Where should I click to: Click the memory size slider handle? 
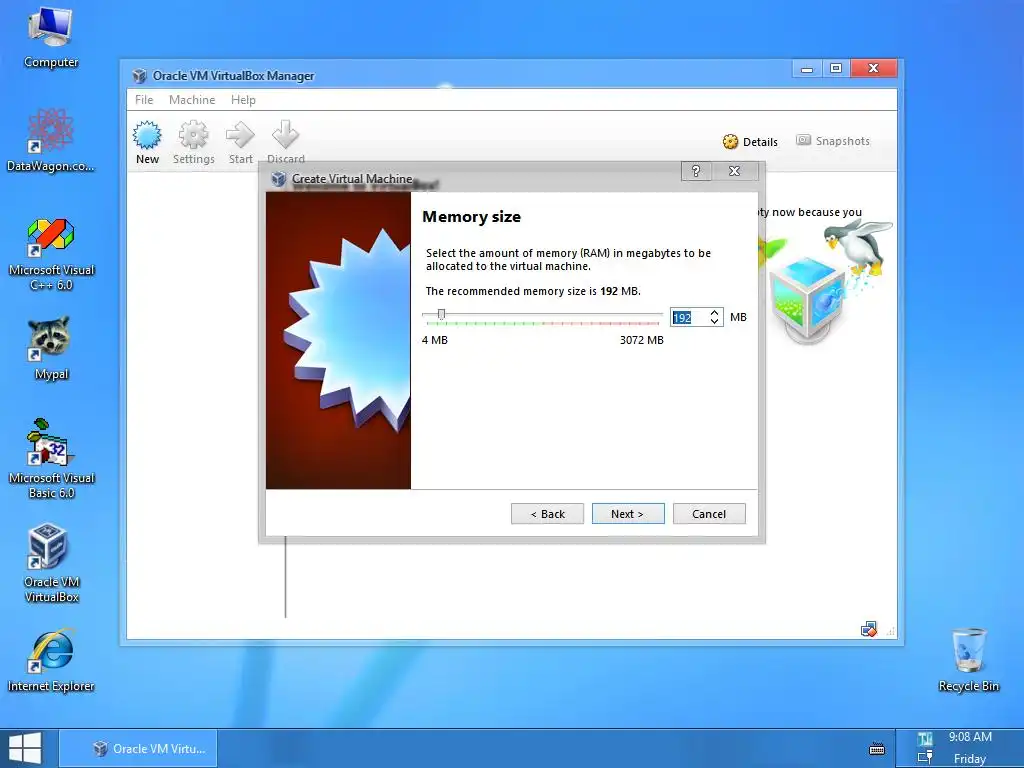(x=441, y=315)
